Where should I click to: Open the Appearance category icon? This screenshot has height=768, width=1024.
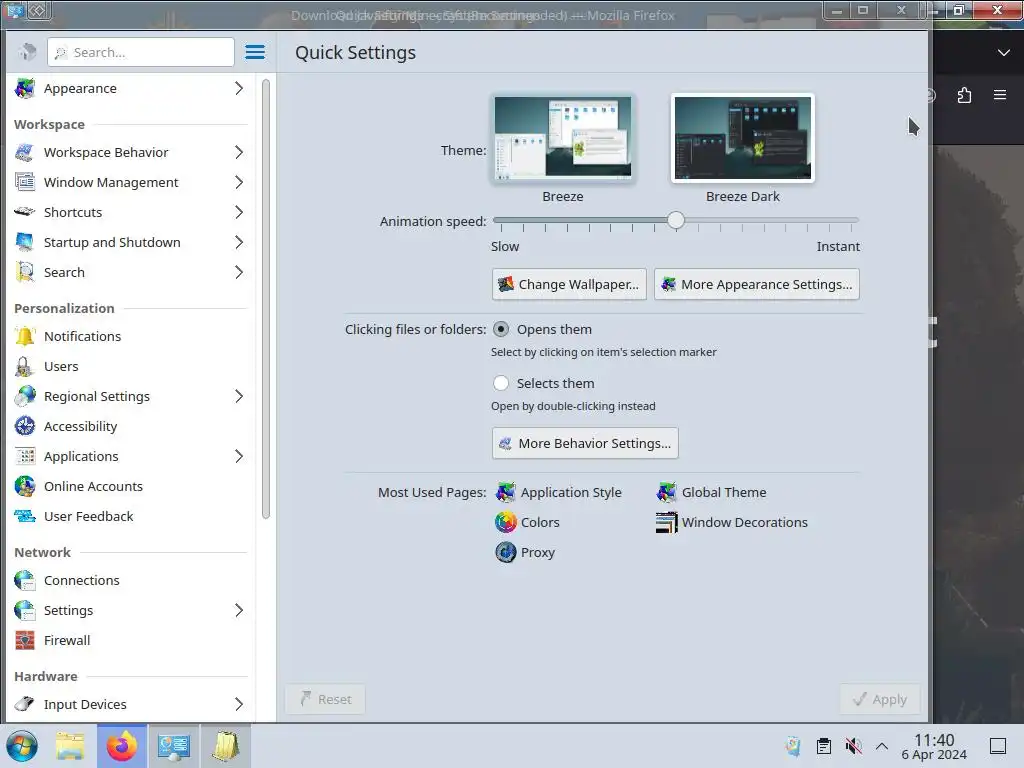pos(25,88)
